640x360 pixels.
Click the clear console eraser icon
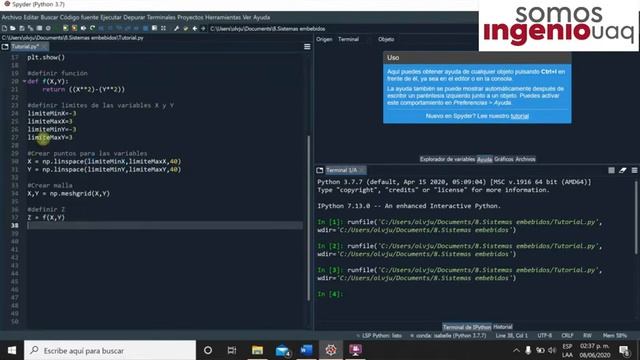click(622, 170)
